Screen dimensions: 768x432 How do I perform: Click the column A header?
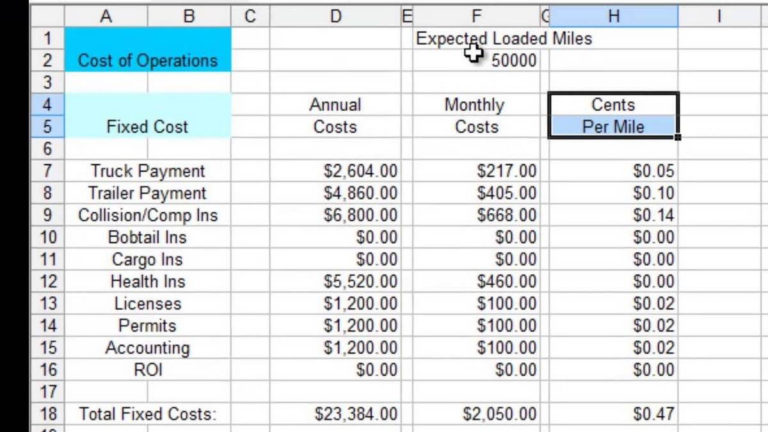click(106, 16)
